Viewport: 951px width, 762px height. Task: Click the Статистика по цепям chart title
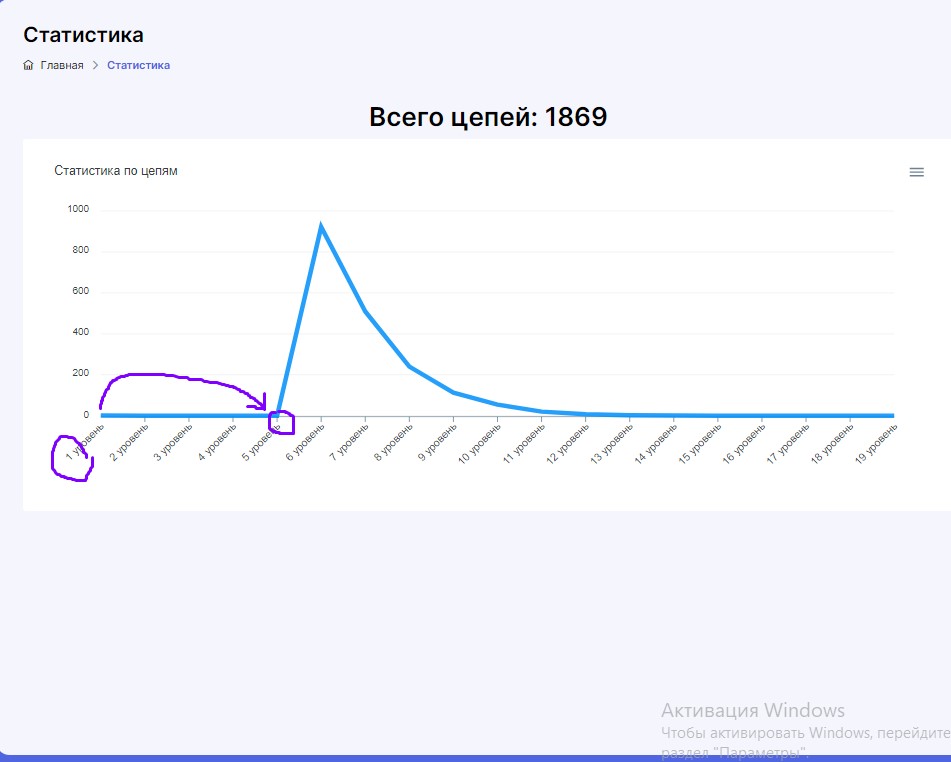tap(116, 170)
